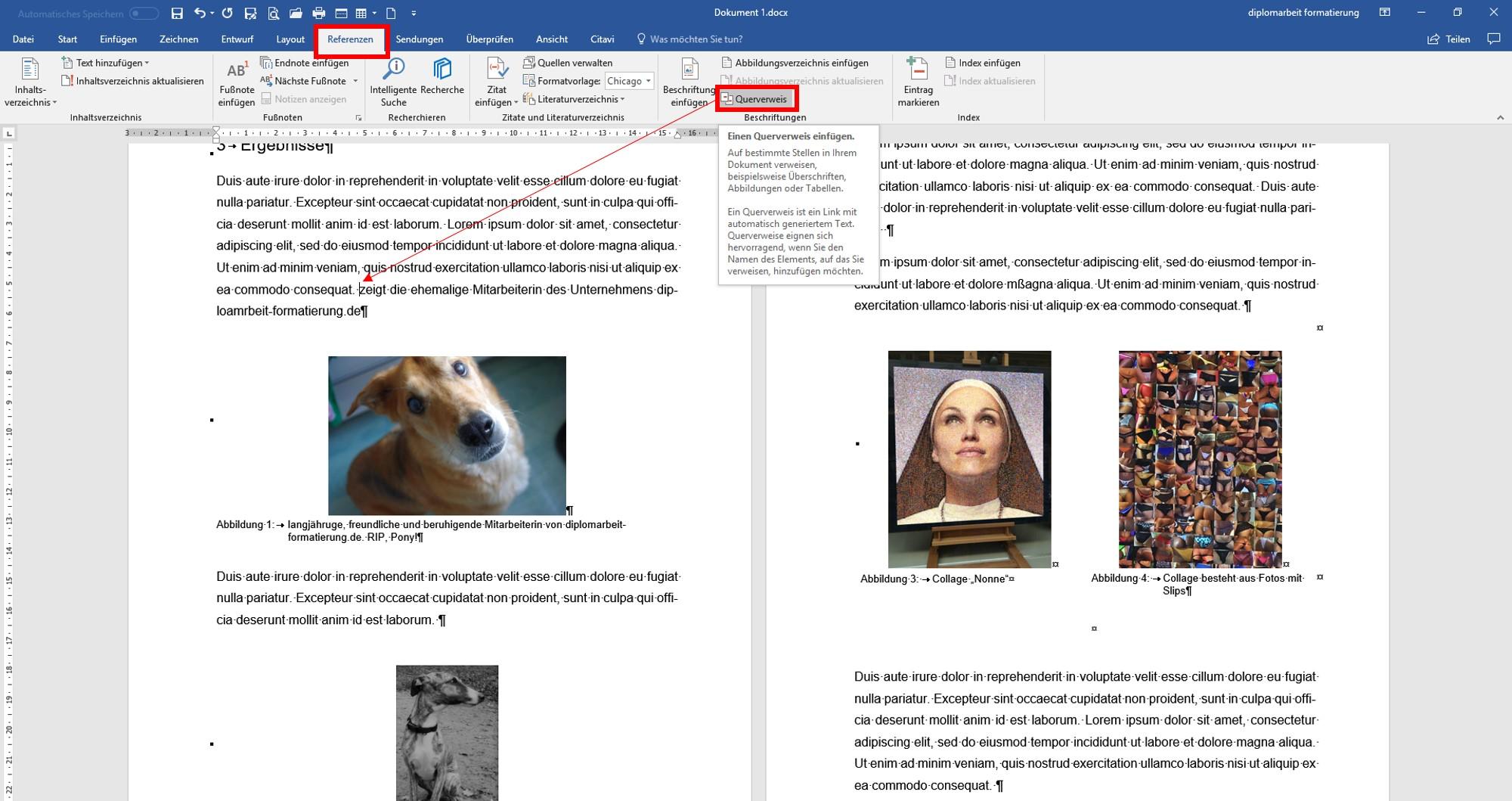Click the horizontal ruler's right indent marker
1512x801 pixels.
(677, 134)
